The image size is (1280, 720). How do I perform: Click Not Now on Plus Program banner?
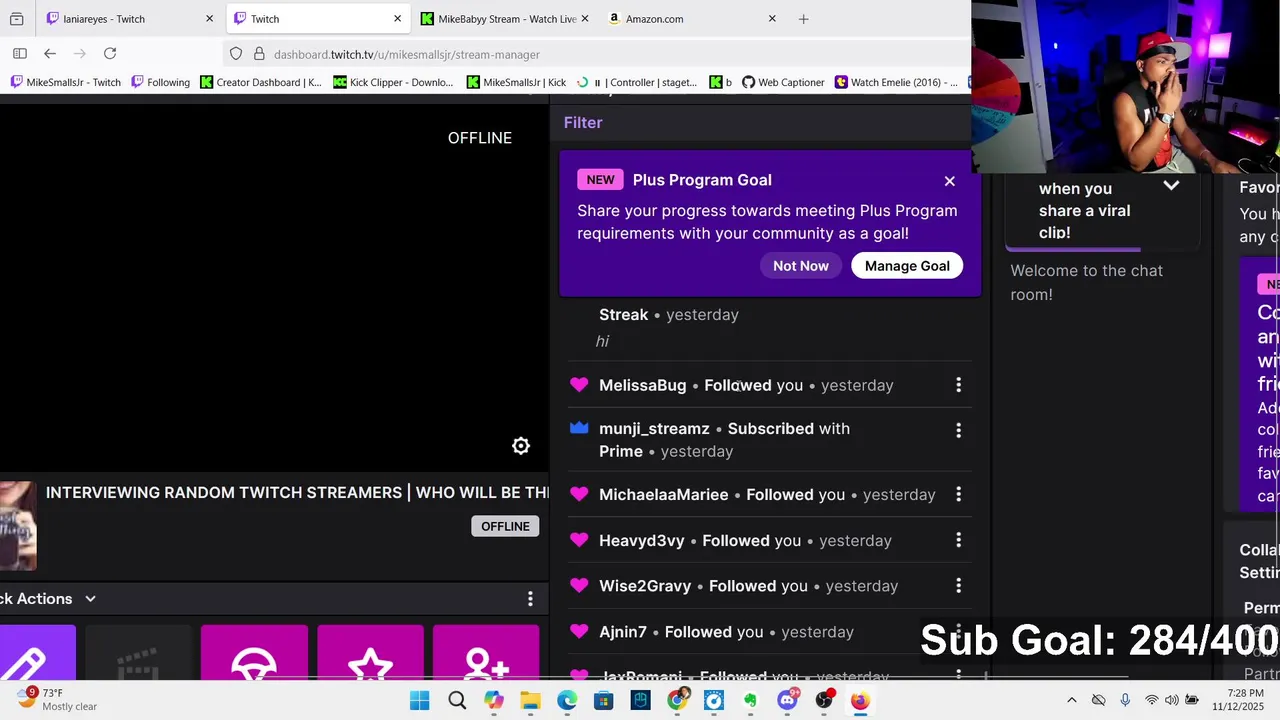801,266
